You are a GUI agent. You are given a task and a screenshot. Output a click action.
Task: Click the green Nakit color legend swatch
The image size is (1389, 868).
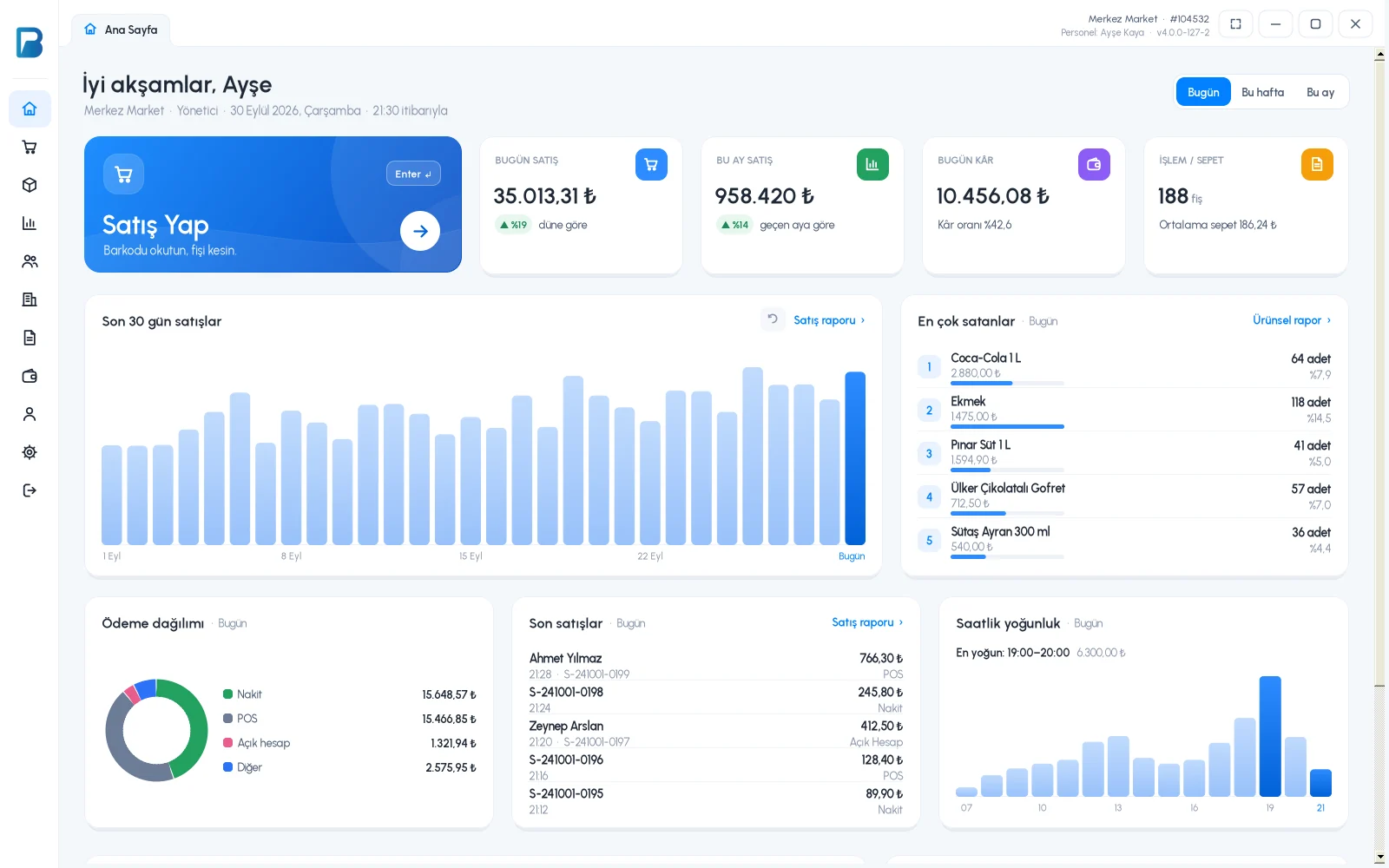coord(228,694)
